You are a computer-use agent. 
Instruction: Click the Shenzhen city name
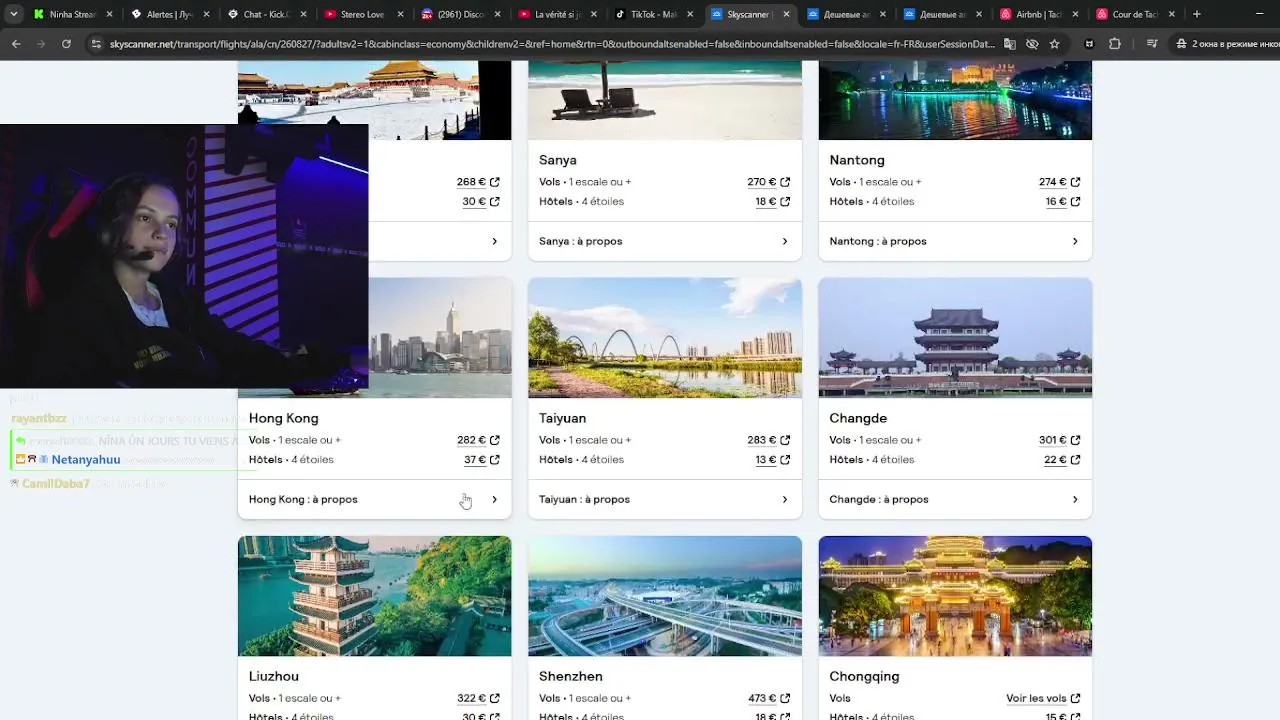click(571, 676)
